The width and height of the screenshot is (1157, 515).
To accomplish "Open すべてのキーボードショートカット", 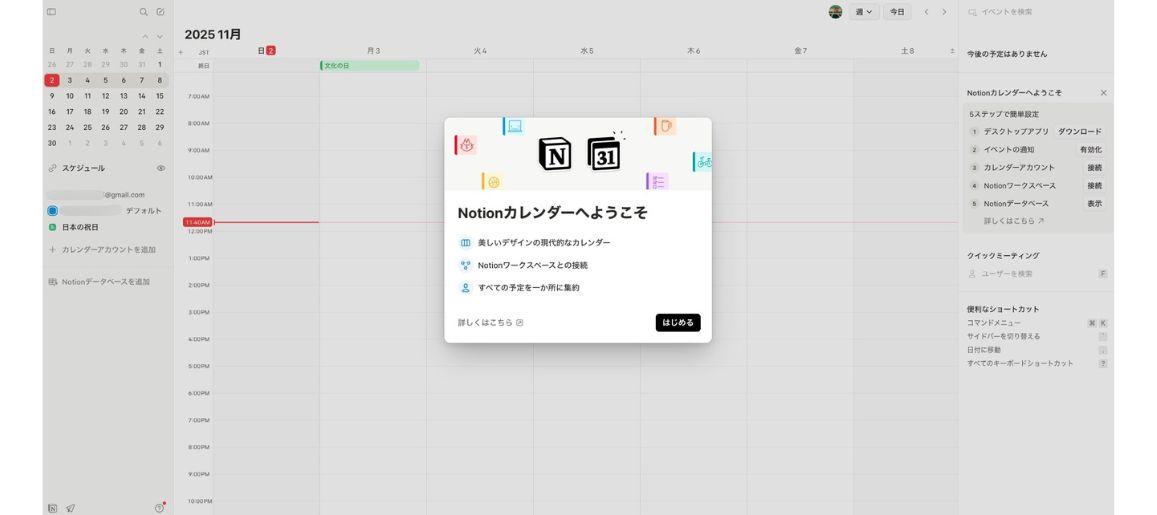I will coord(1037,363).
